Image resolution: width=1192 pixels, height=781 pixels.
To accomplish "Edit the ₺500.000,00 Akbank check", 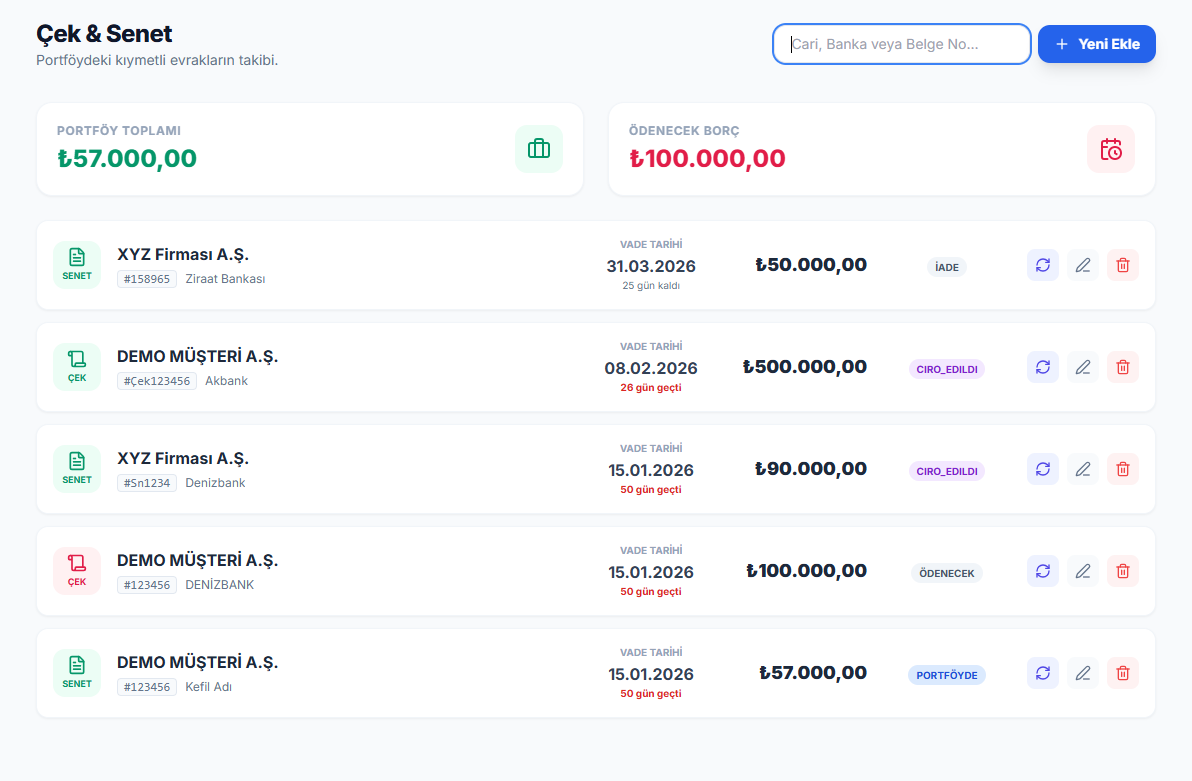I will pos(1082,367).
